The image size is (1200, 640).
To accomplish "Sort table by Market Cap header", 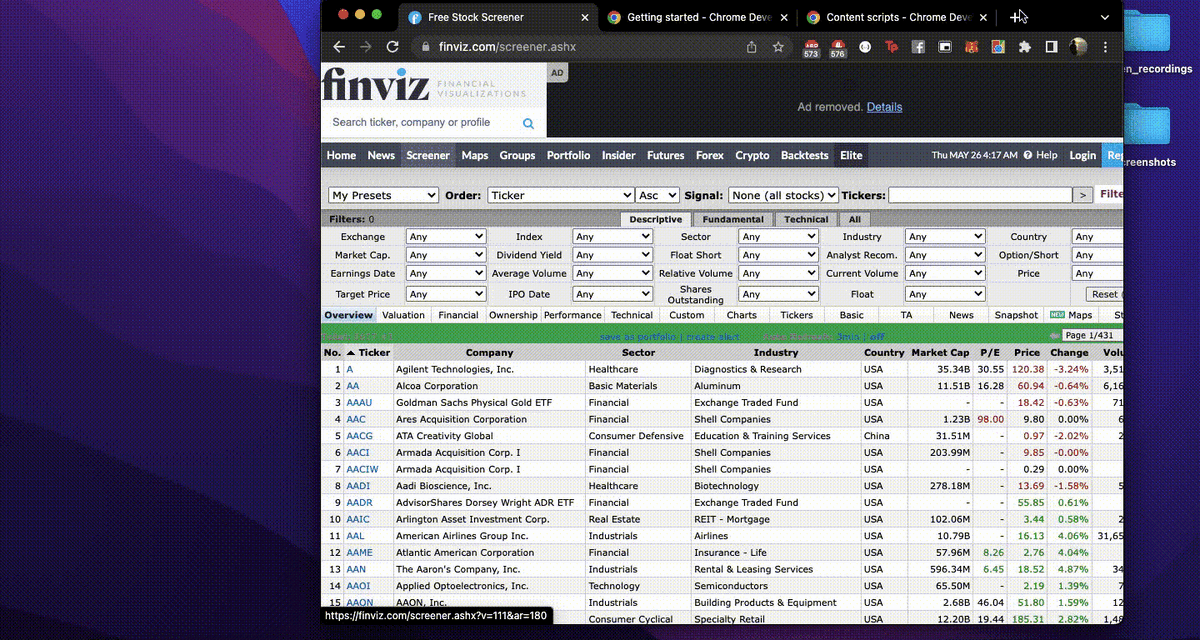I will (940, 352).
